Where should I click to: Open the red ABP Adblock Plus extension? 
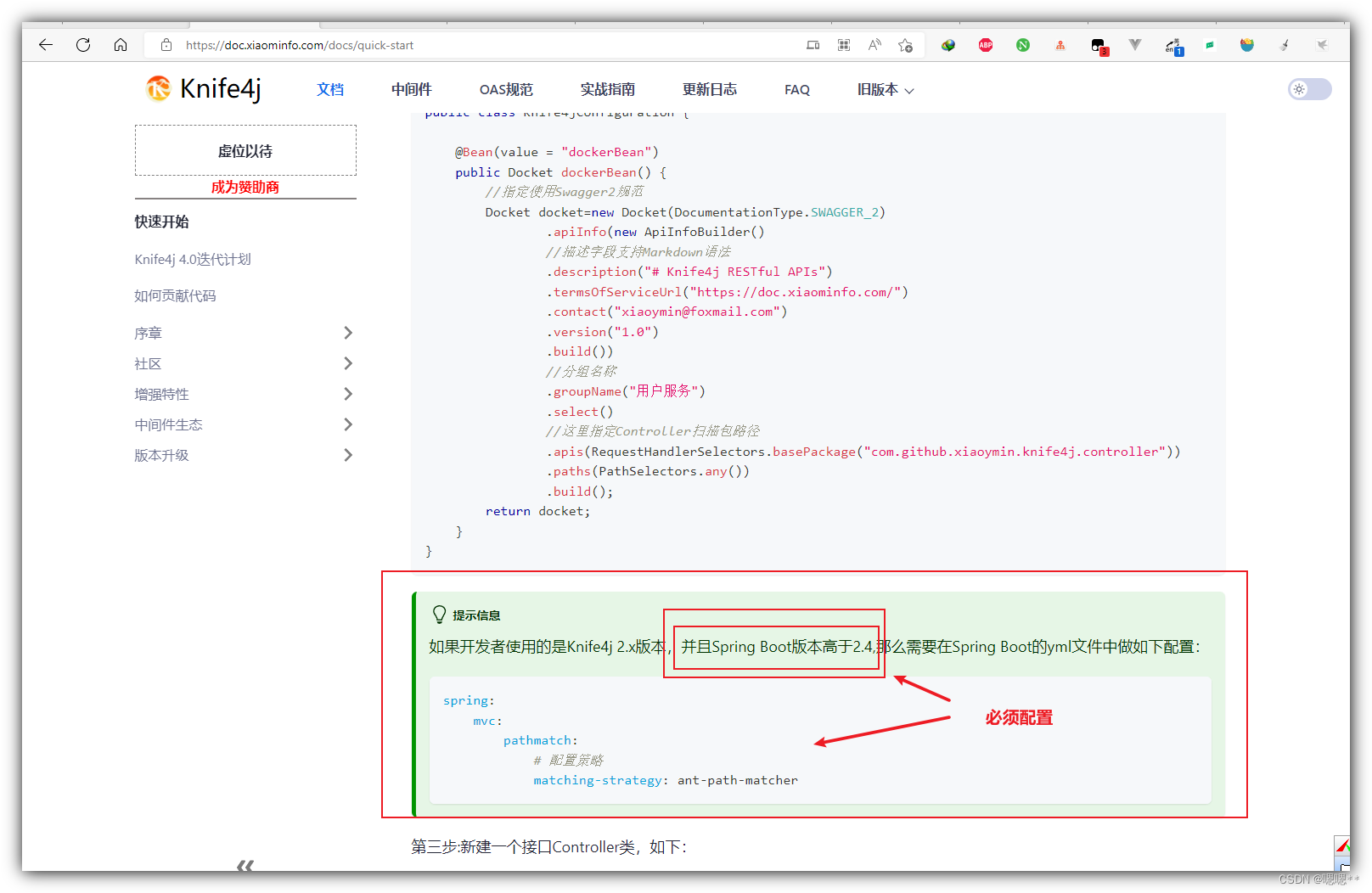point(986,45)
